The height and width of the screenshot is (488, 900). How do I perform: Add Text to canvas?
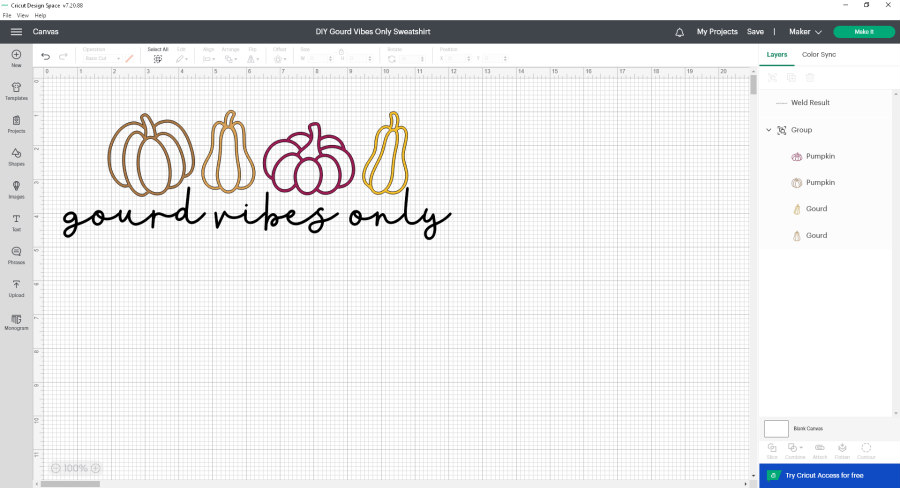[x=16, y=221]
